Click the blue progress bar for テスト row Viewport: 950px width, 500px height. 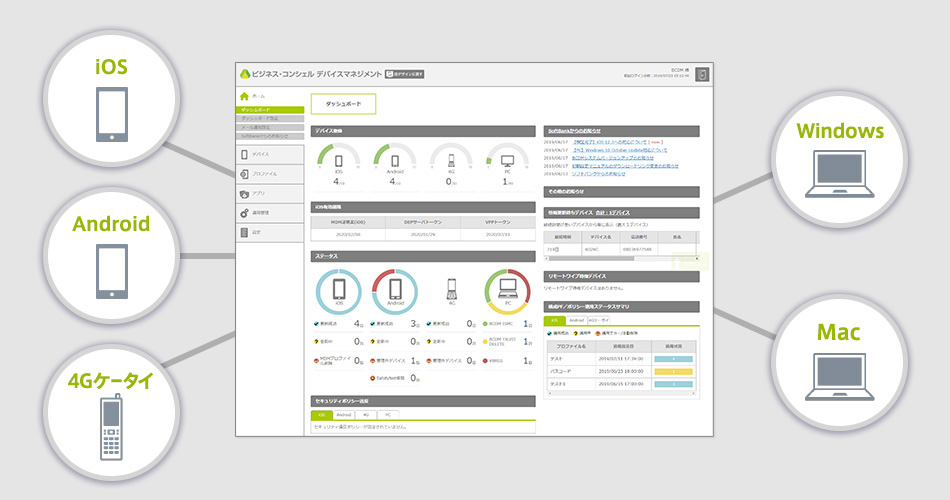point(673,359)
